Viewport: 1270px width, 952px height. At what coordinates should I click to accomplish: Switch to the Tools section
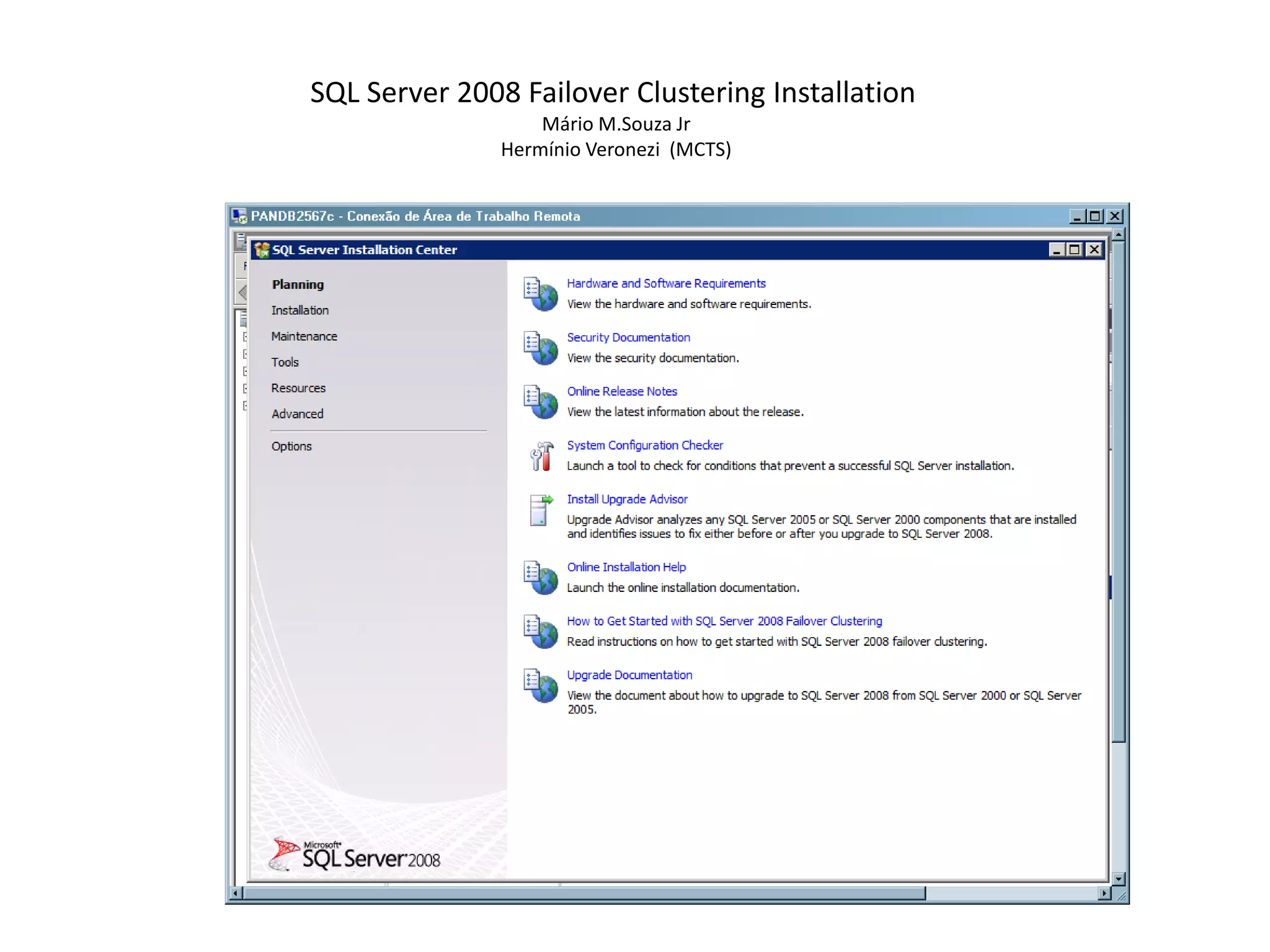285,363
